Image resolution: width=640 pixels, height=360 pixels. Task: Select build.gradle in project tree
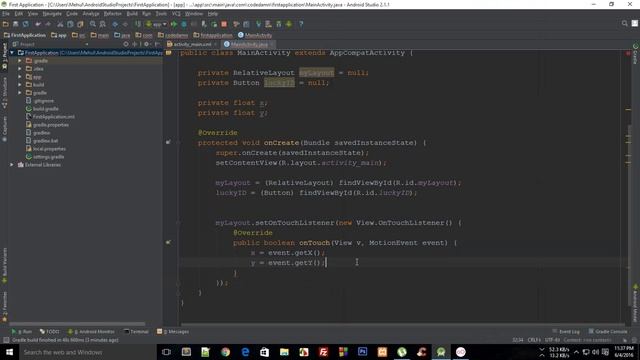pyautogui.click(x=46, y=109)
